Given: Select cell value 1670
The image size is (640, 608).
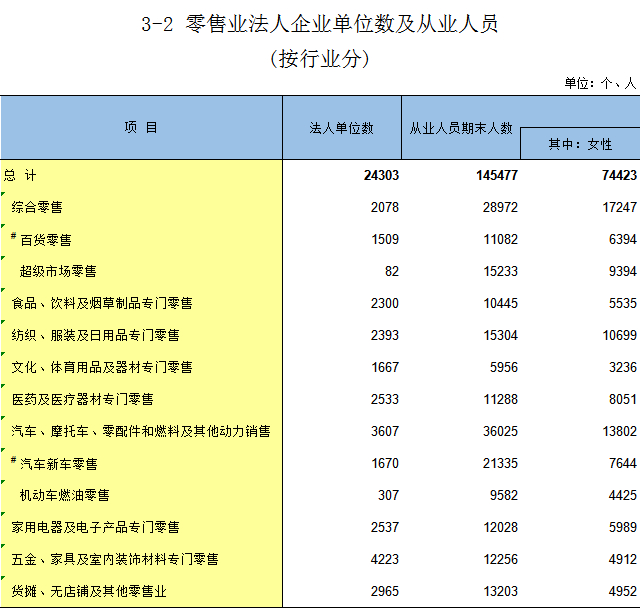Looking at the screenshot, I should (x=385, y=463).
